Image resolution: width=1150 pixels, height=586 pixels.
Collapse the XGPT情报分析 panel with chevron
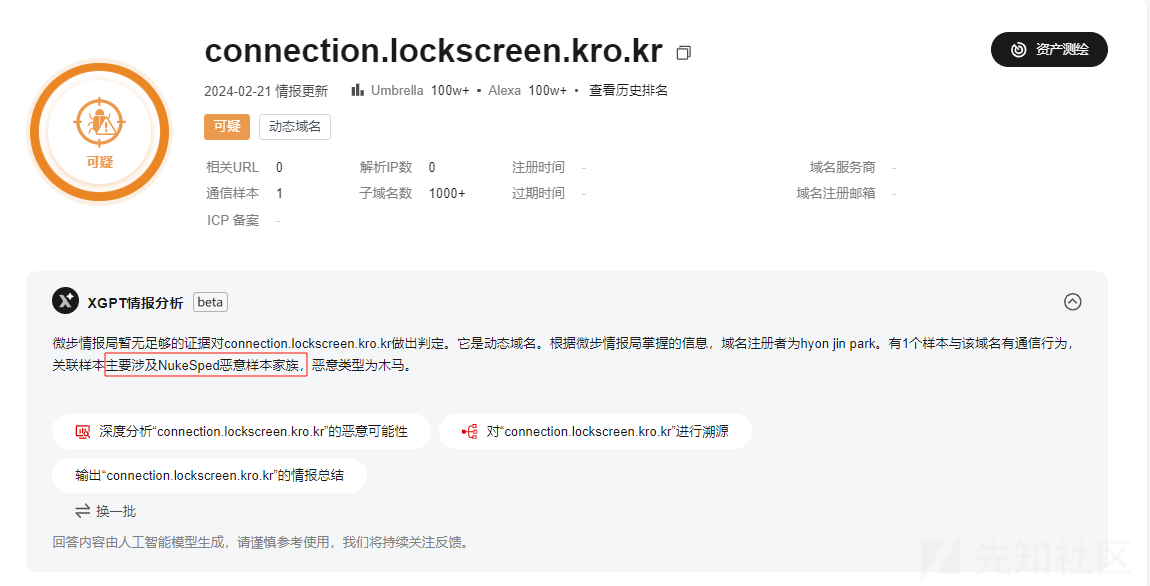click(x=1072, y=301)
